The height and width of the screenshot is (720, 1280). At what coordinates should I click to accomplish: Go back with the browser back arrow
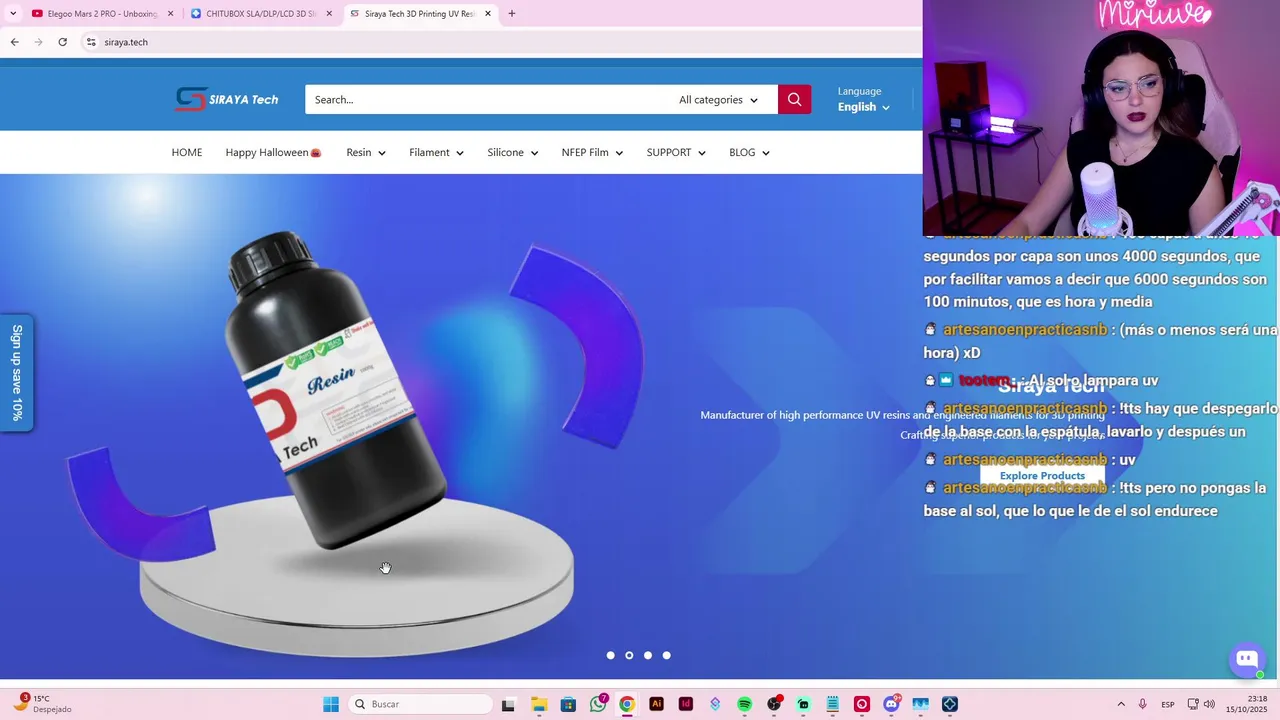point(14,42)
